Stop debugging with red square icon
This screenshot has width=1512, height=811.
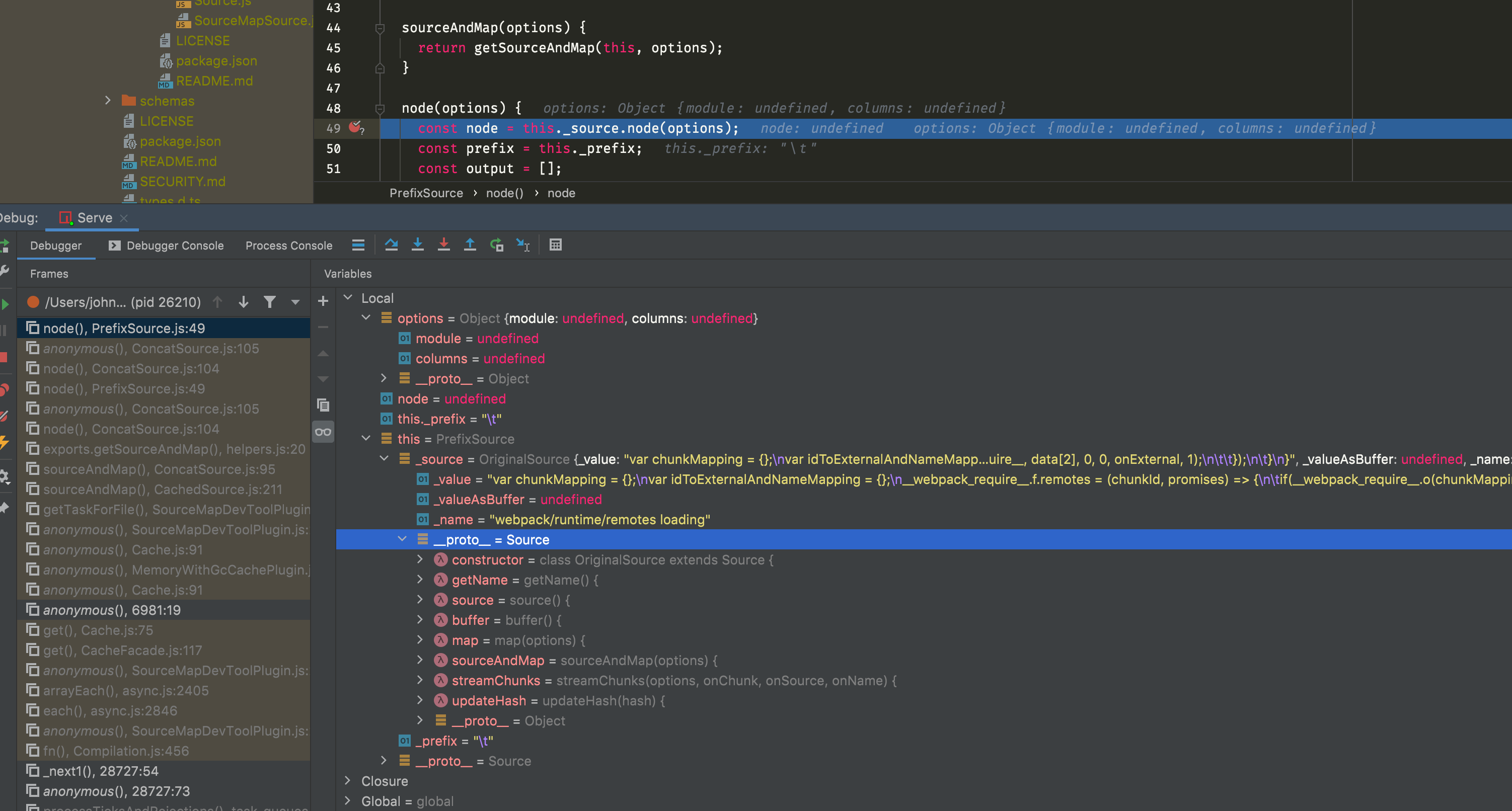[4, 357]
